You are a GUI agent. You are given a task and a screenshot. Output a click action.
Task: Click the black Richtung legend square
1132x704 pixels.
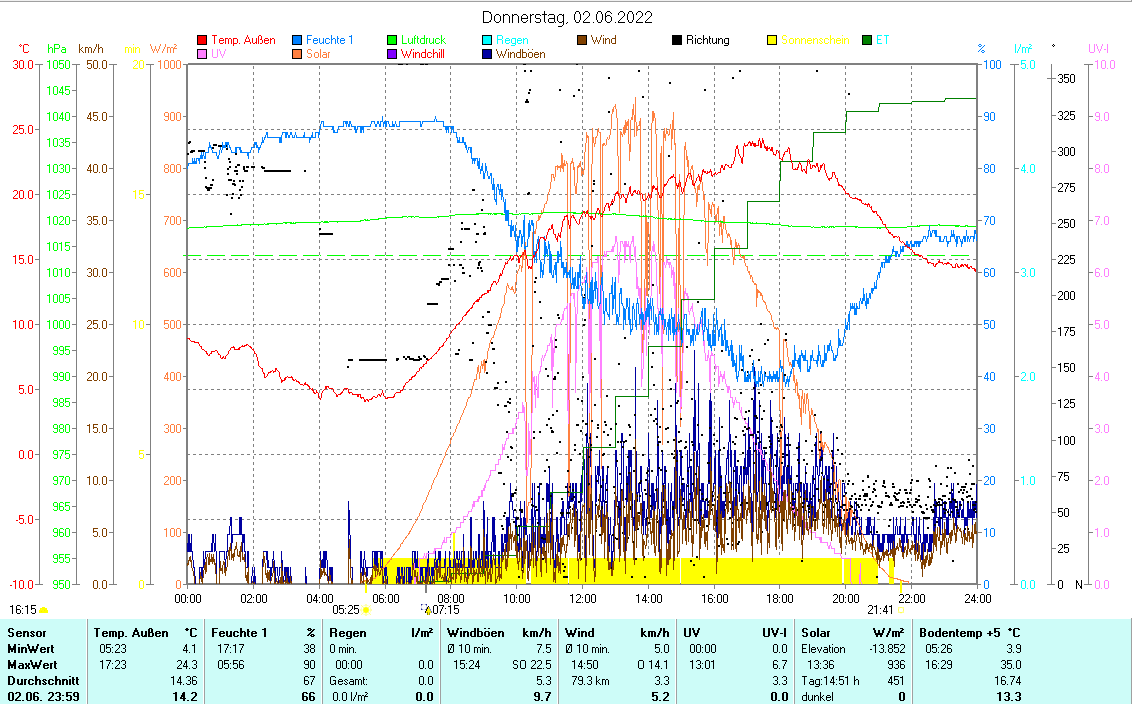pos(677,41)
